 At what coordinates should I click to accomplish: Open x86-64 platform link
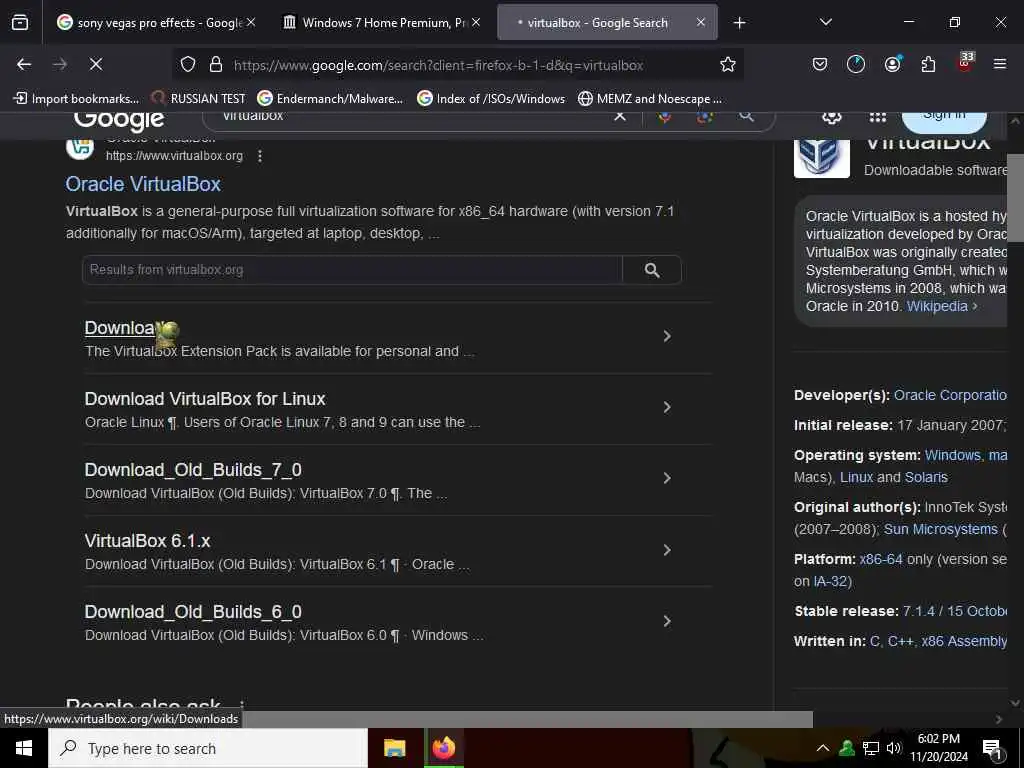tap(881, 560)
